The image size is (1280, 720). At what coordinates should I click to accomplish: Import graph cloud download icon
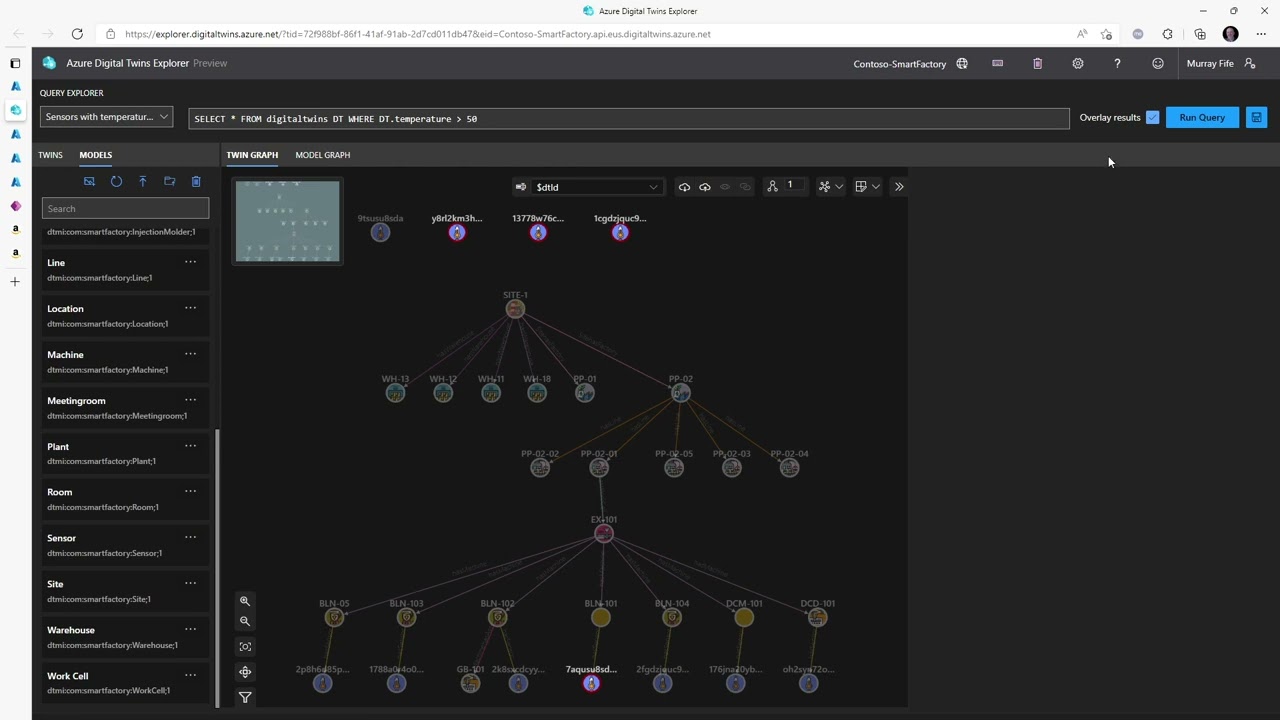(684, 187)
